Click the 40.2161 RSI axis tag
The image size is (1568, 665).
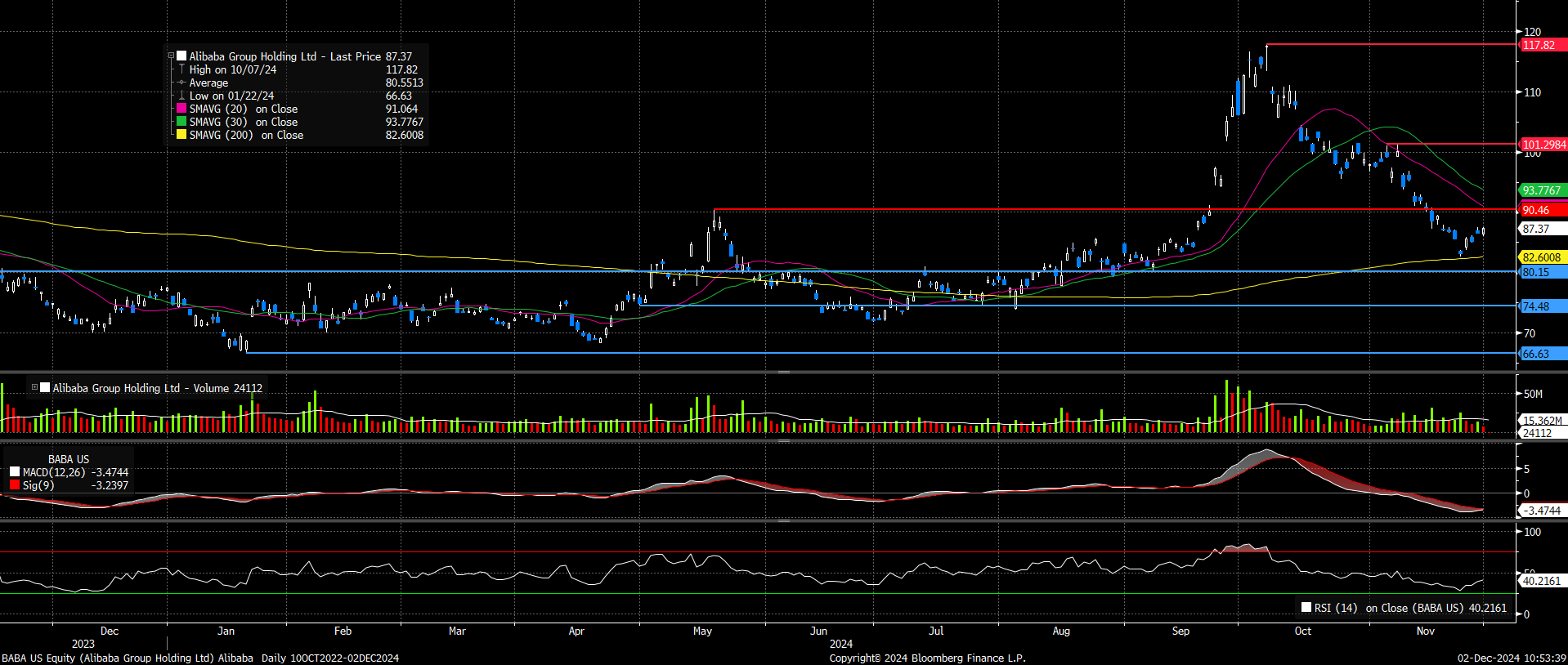(x=1542, y=581)
